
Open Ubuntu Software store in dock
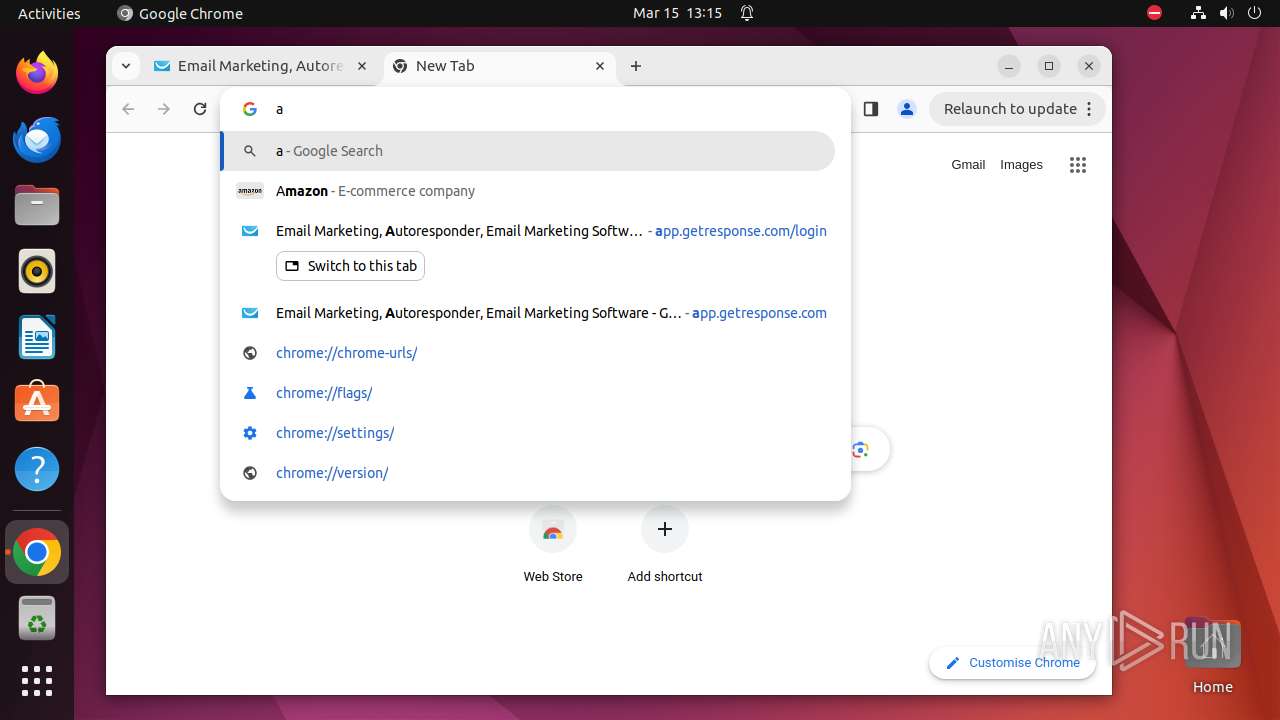37,403
